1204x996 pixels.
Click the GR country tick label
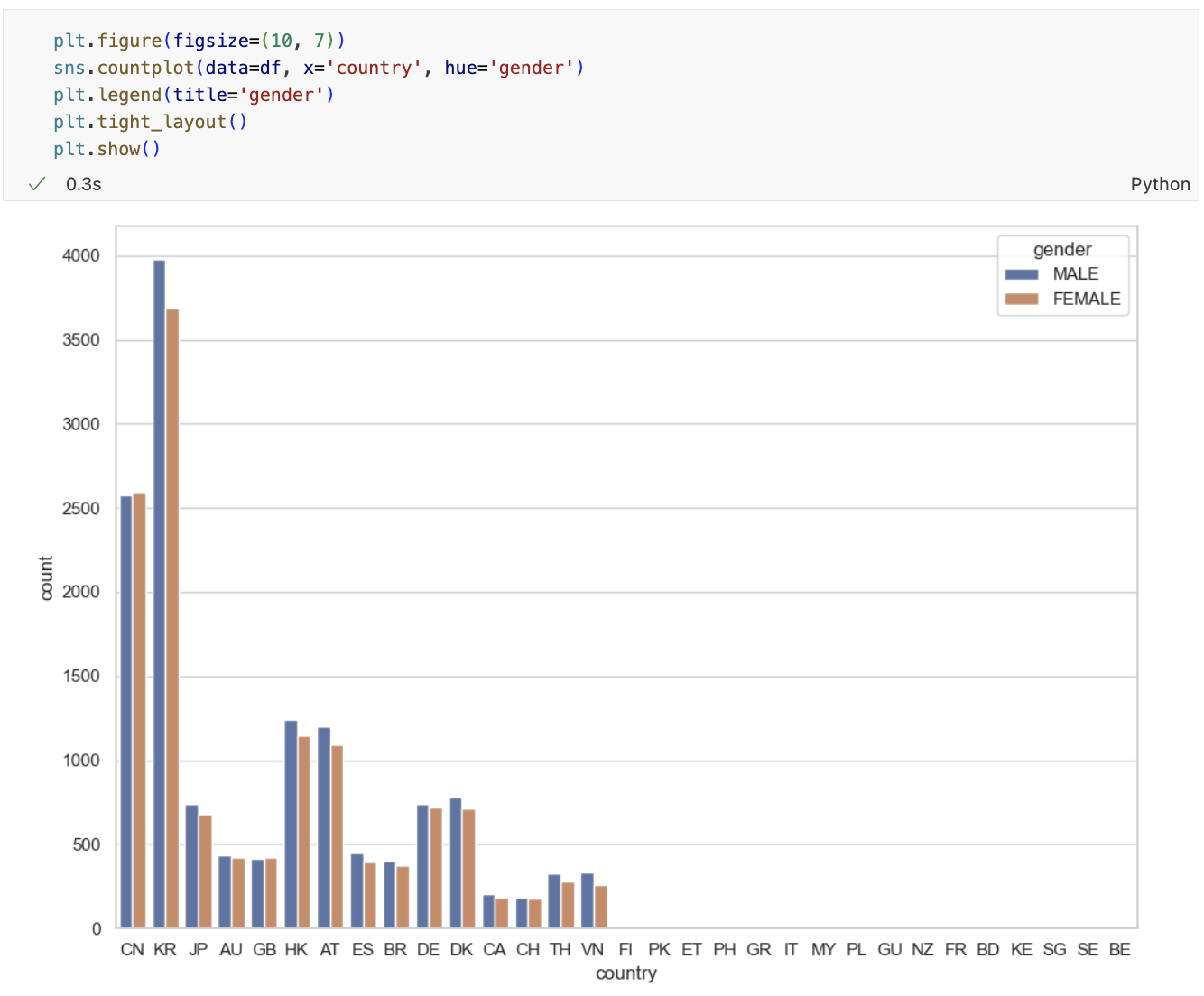pyautogui.click(x=759, y=950)
